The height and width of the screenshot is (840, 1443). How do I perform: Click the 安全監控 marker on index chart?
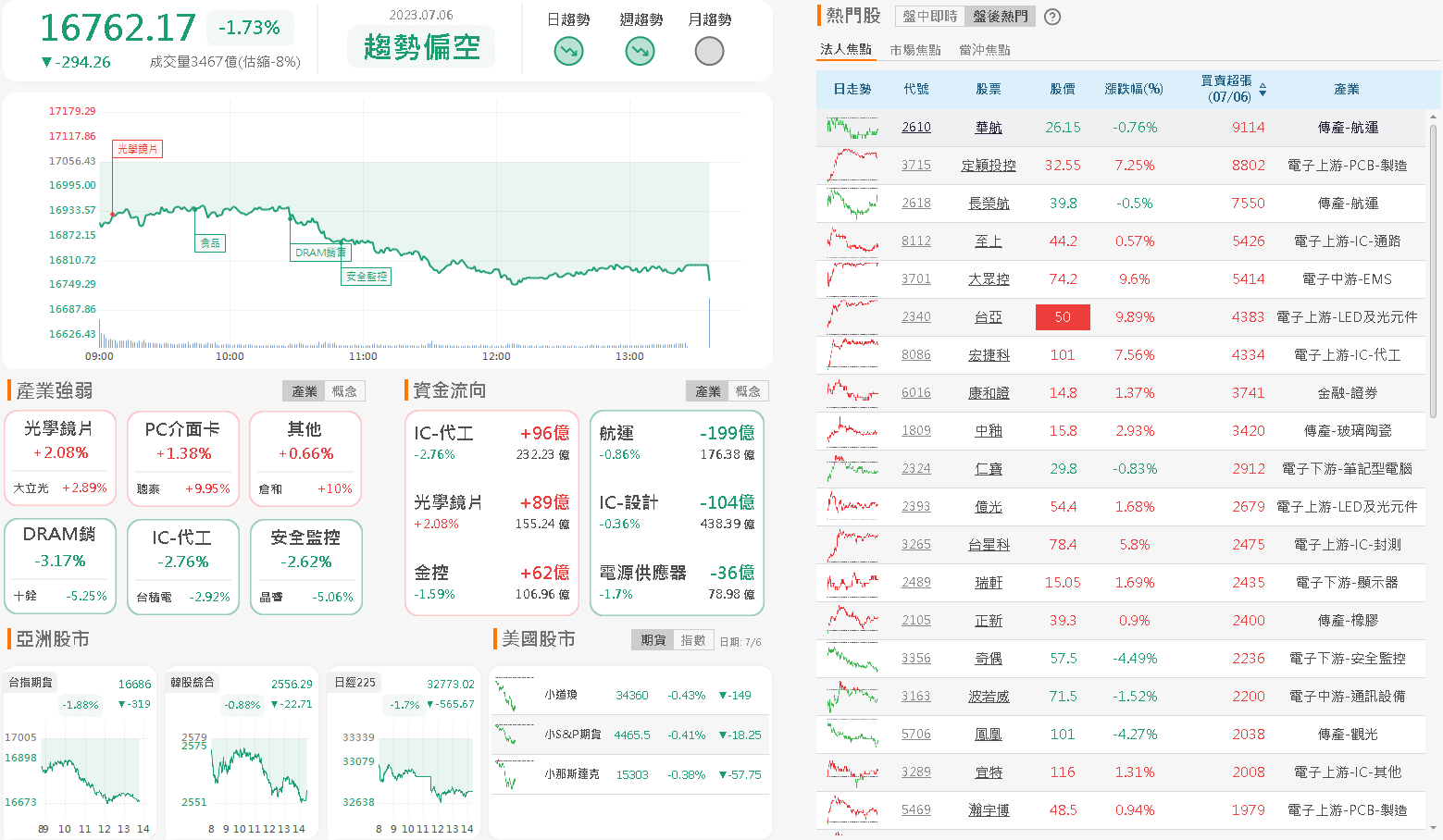coord(367,277)
